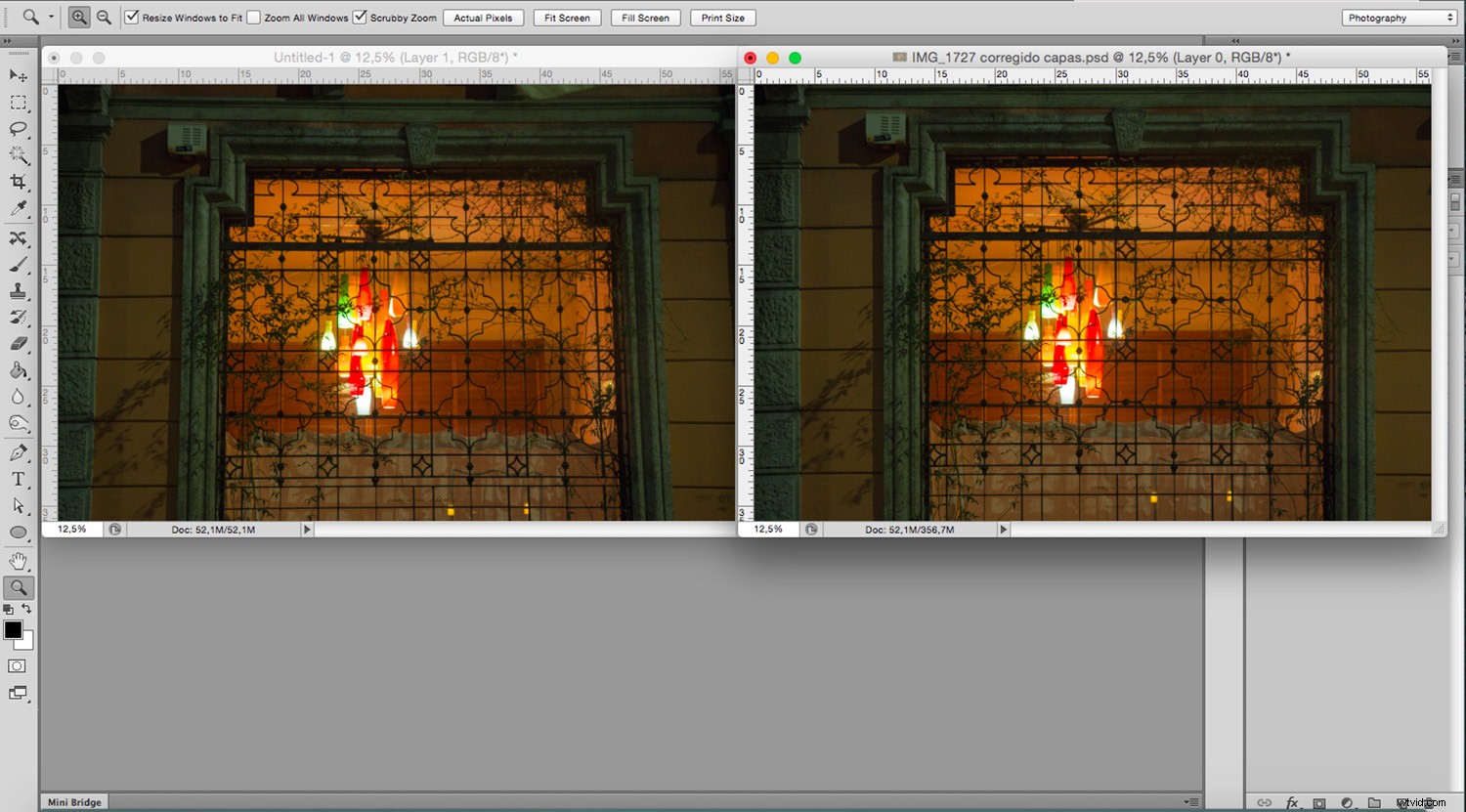Open the fx layer style menu

point(1292,801)
